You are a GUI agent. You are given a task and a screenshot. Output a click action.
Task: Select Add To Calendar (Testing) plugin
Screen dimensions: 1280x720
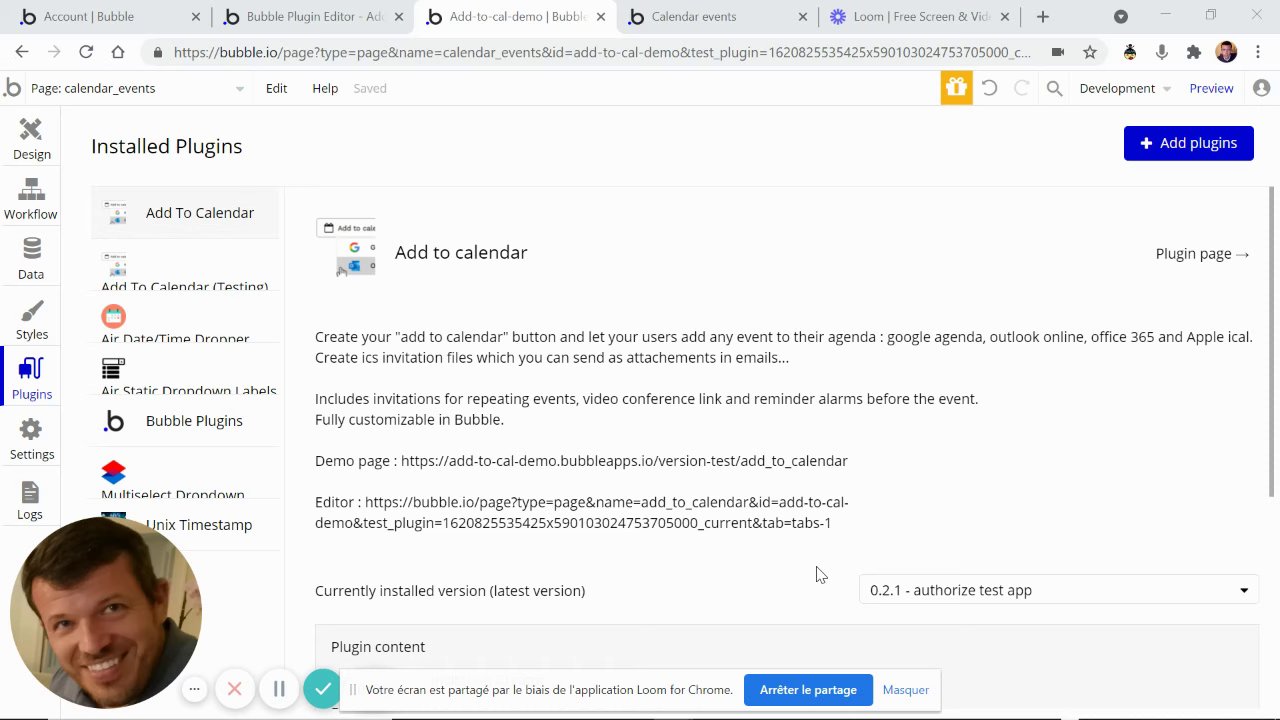186,265
